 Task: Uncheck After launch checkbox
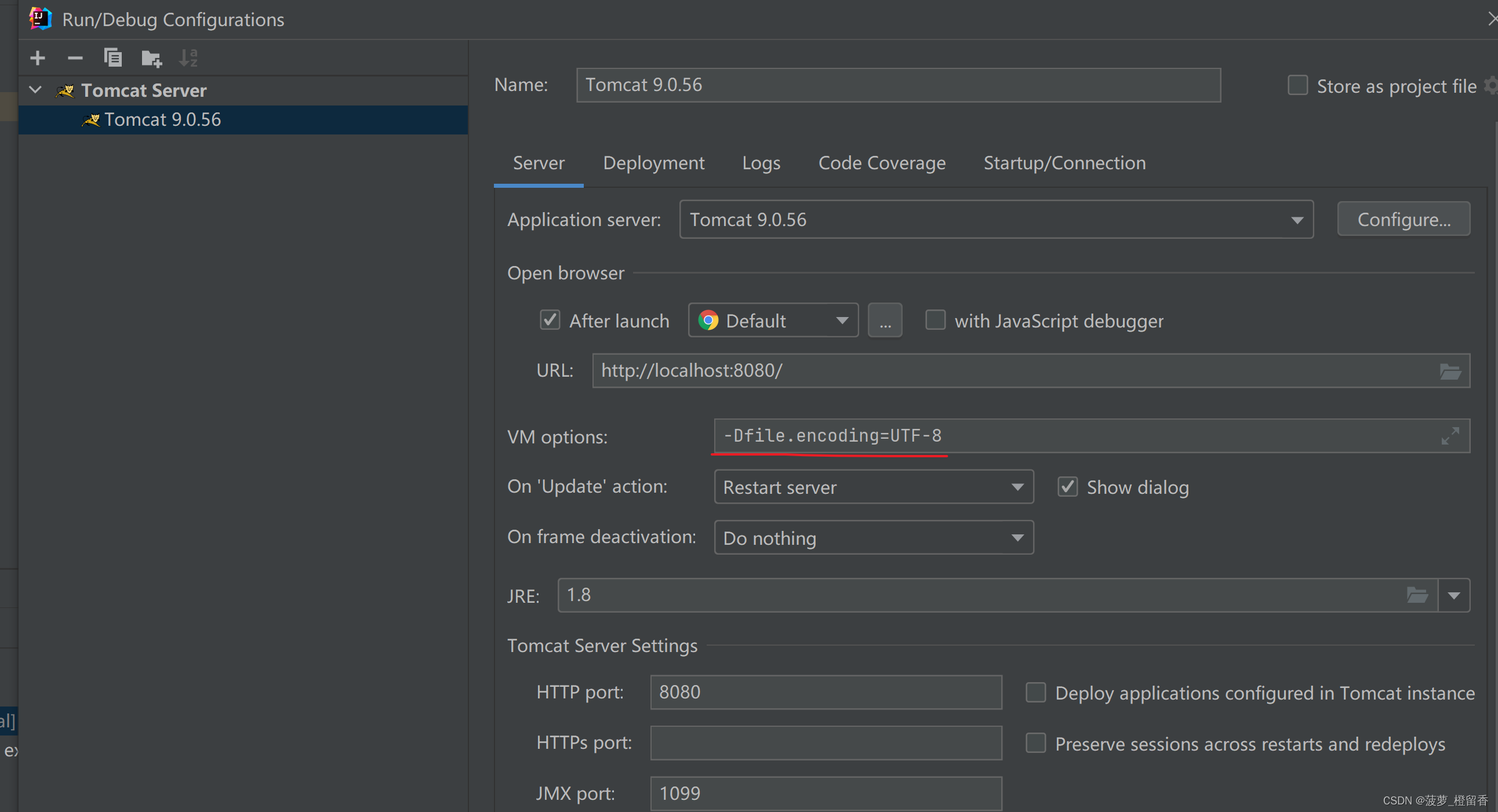550,321
